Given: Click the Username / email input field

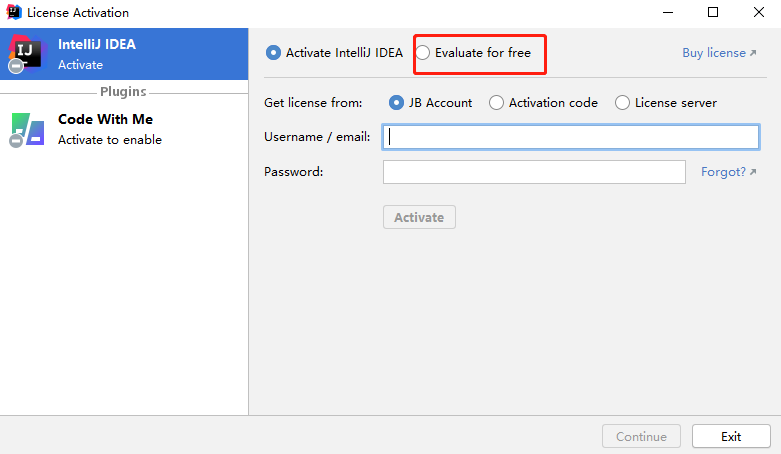Looking at the screenshot, I should pyautogui.click(x=571, y=137).
